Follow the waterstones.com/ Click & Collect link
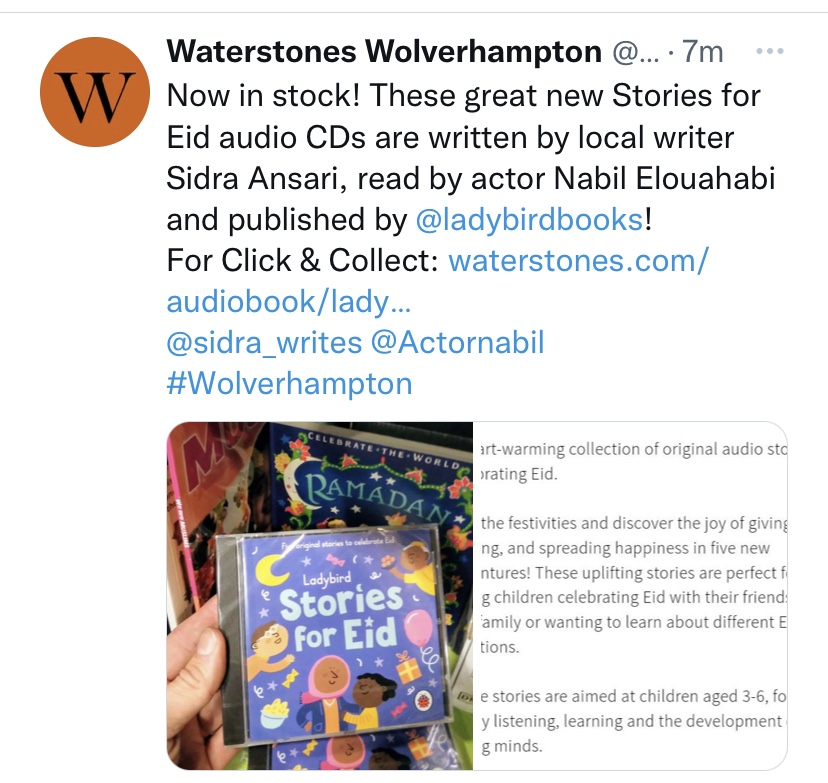Screen dimensions: 828x783 click(x=578, y=261)
